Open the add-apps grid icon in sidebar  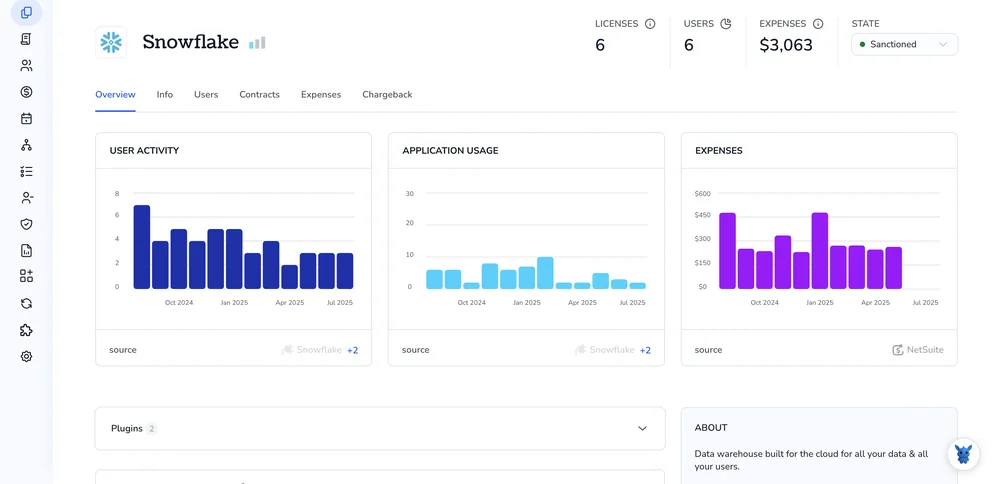point(26,276)
